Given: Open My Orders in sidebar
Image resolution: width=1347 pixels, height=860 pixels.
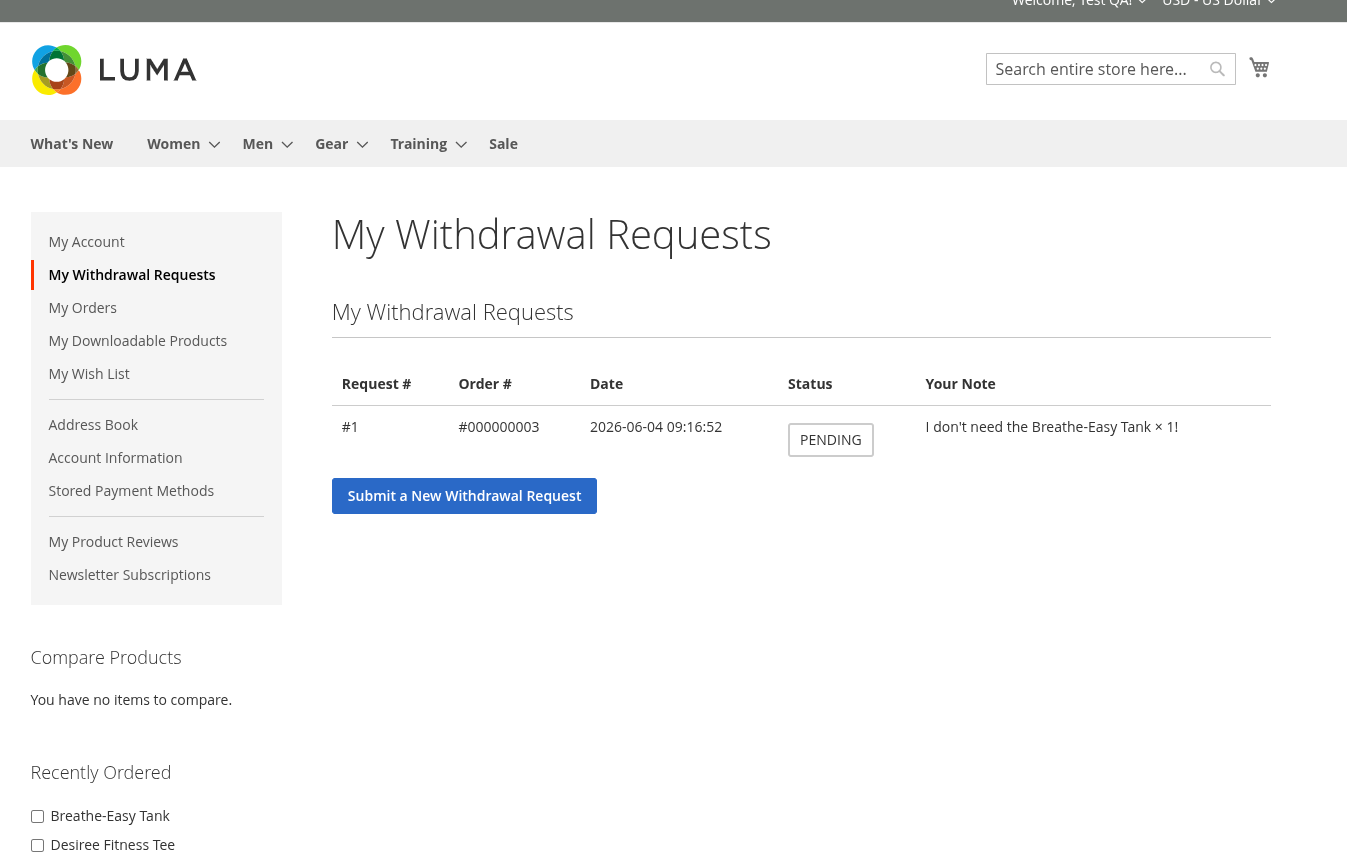Looking at the screenshot, I should tap(83, 308).
